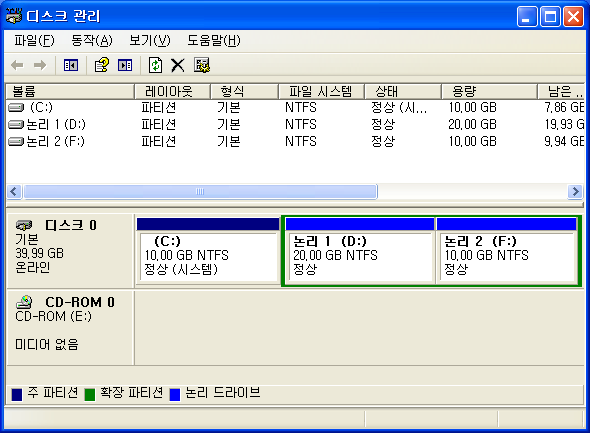Click the C: volume drive icon

point(16,108)
